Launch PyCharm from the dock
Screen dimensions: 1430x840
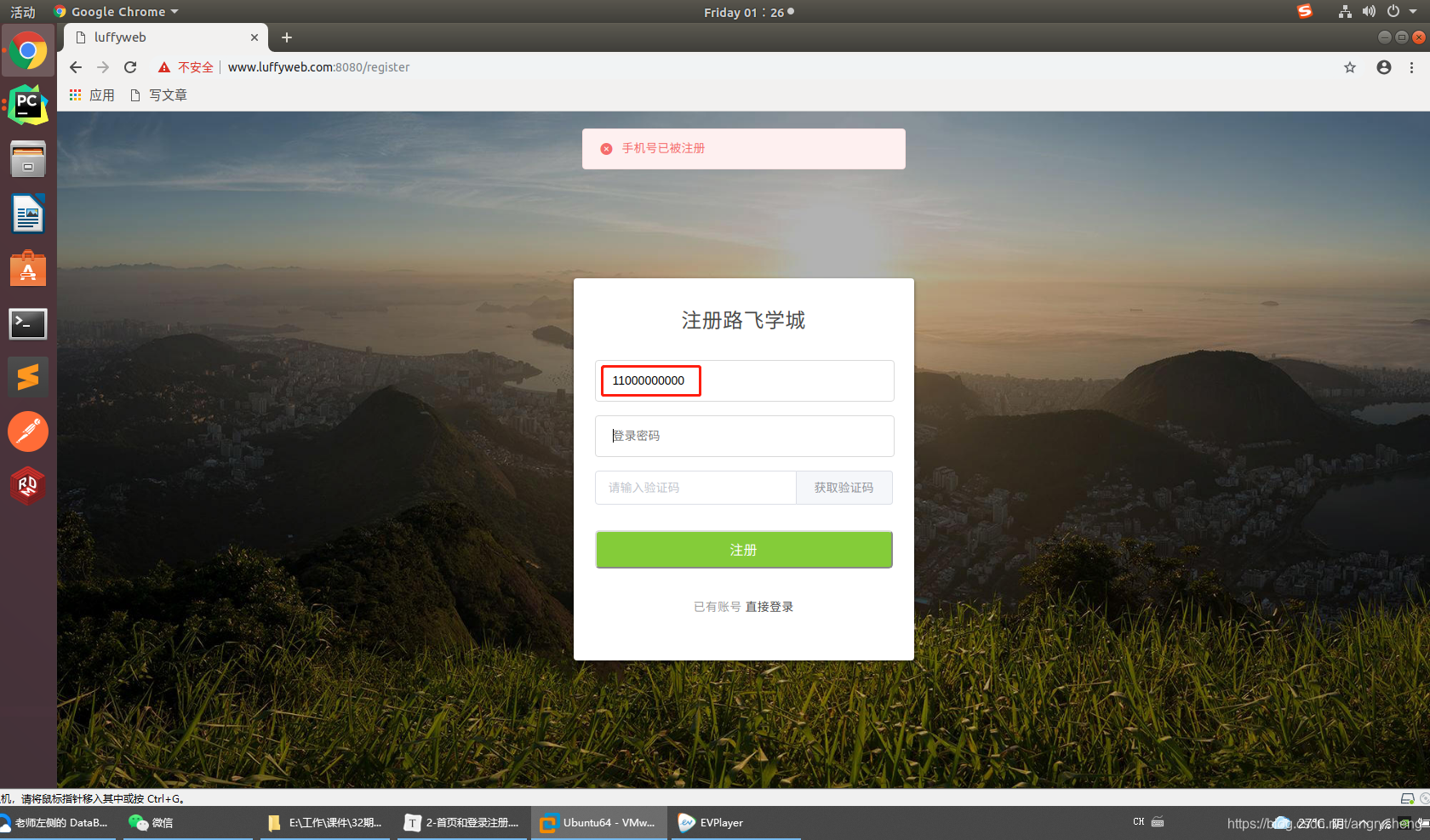click(x=28, y=106)
